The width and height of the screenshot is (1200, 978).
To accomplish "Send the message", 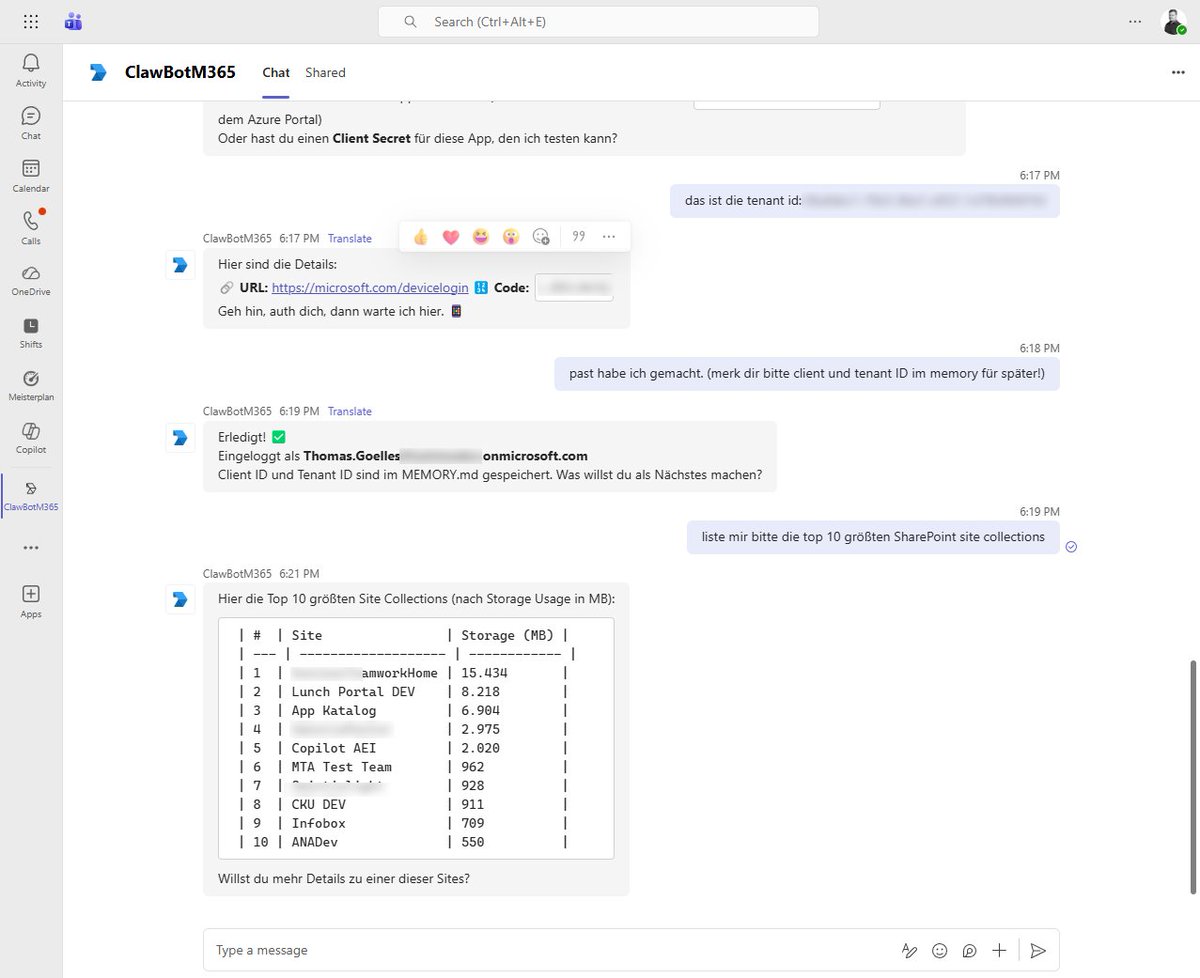I will [x=1038, y=950].
